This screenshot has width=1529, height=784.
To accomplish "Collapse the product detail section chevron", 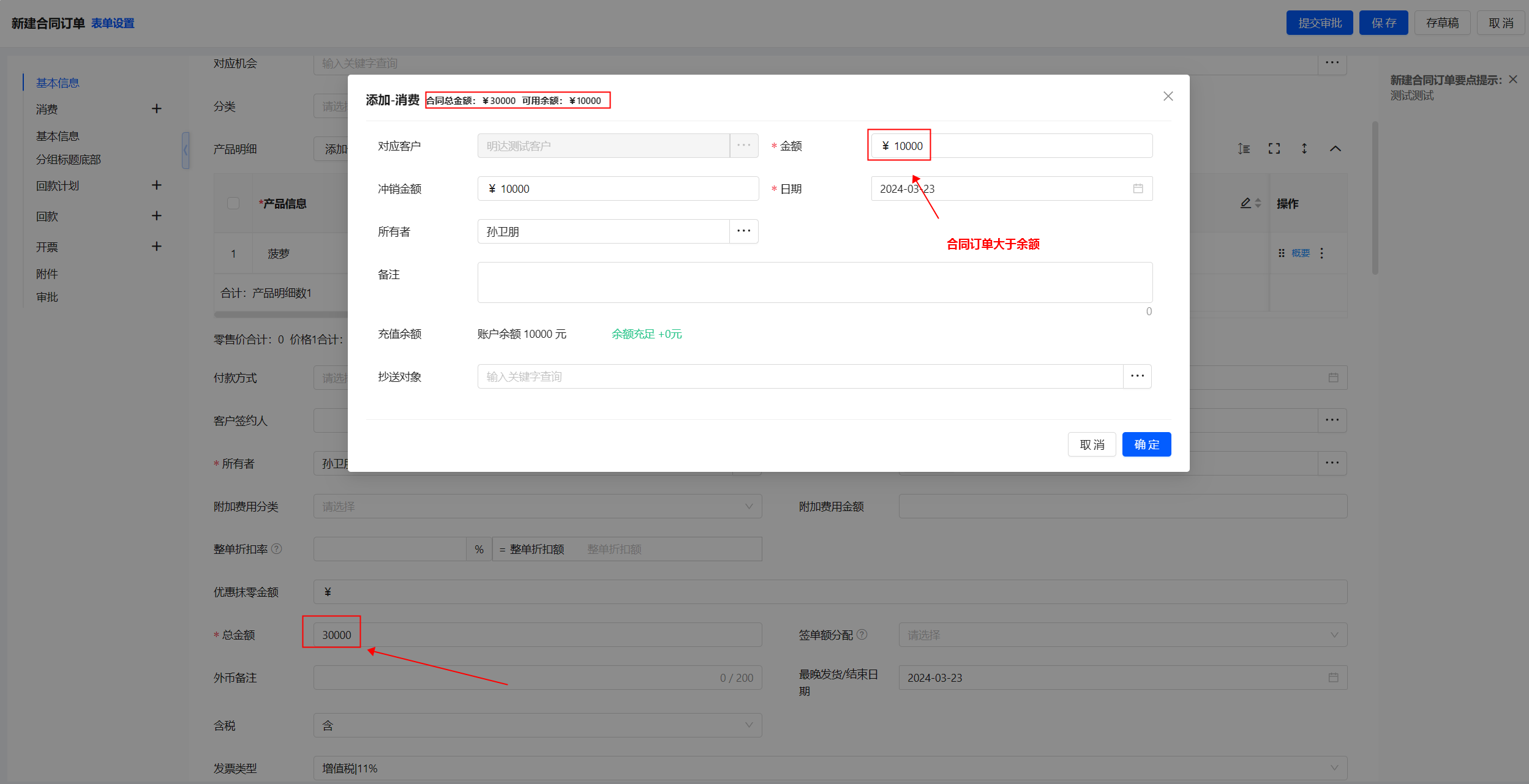I will [1336, 149].
